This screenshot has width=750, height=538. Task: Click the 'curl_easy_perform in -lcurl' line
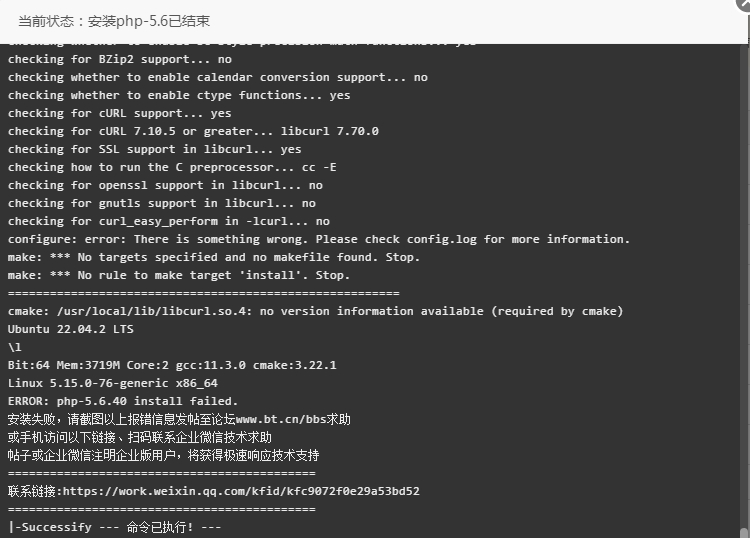168,221
